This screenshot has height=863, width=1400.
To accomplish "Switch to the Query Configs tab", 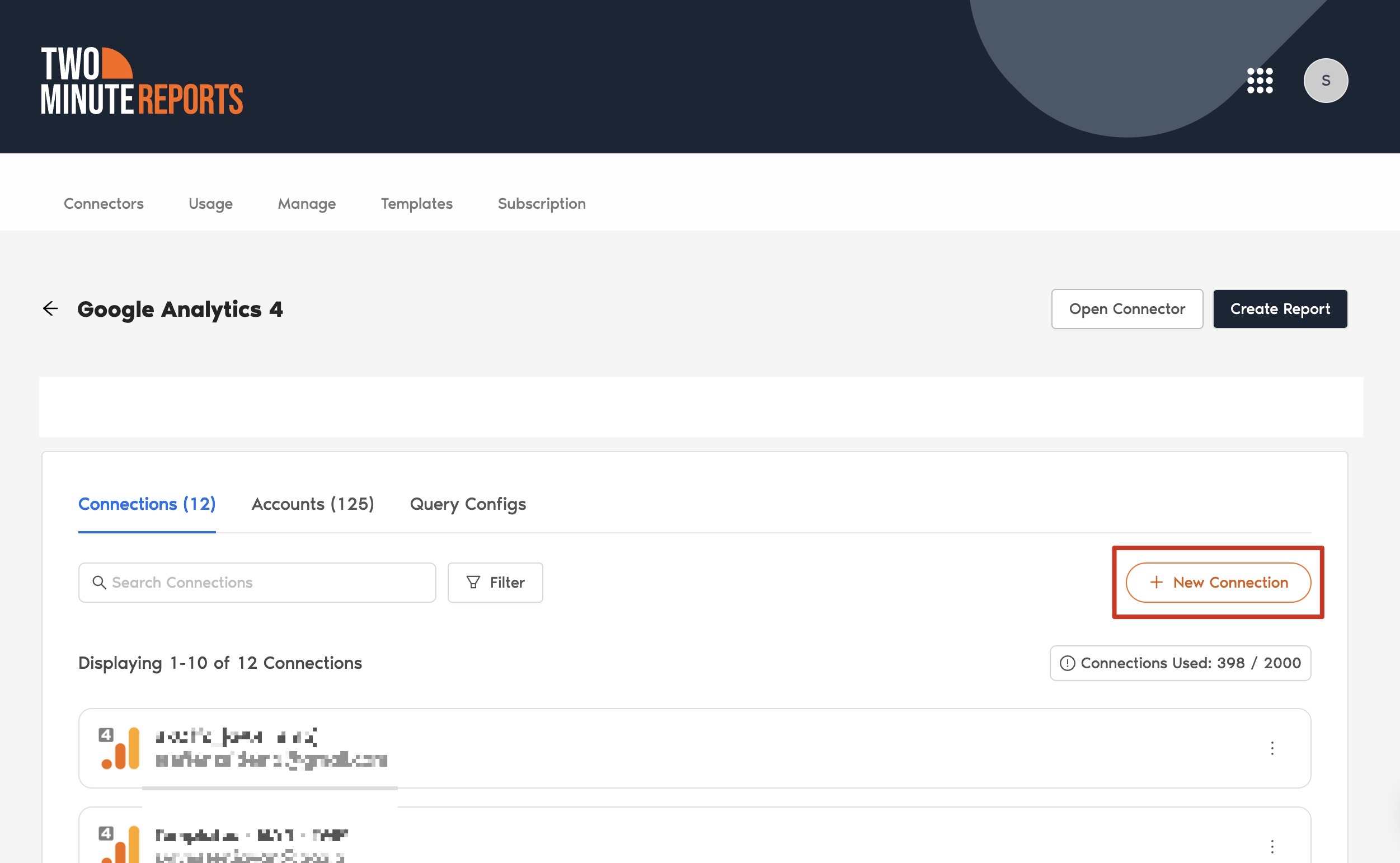I will coord(468,504).
